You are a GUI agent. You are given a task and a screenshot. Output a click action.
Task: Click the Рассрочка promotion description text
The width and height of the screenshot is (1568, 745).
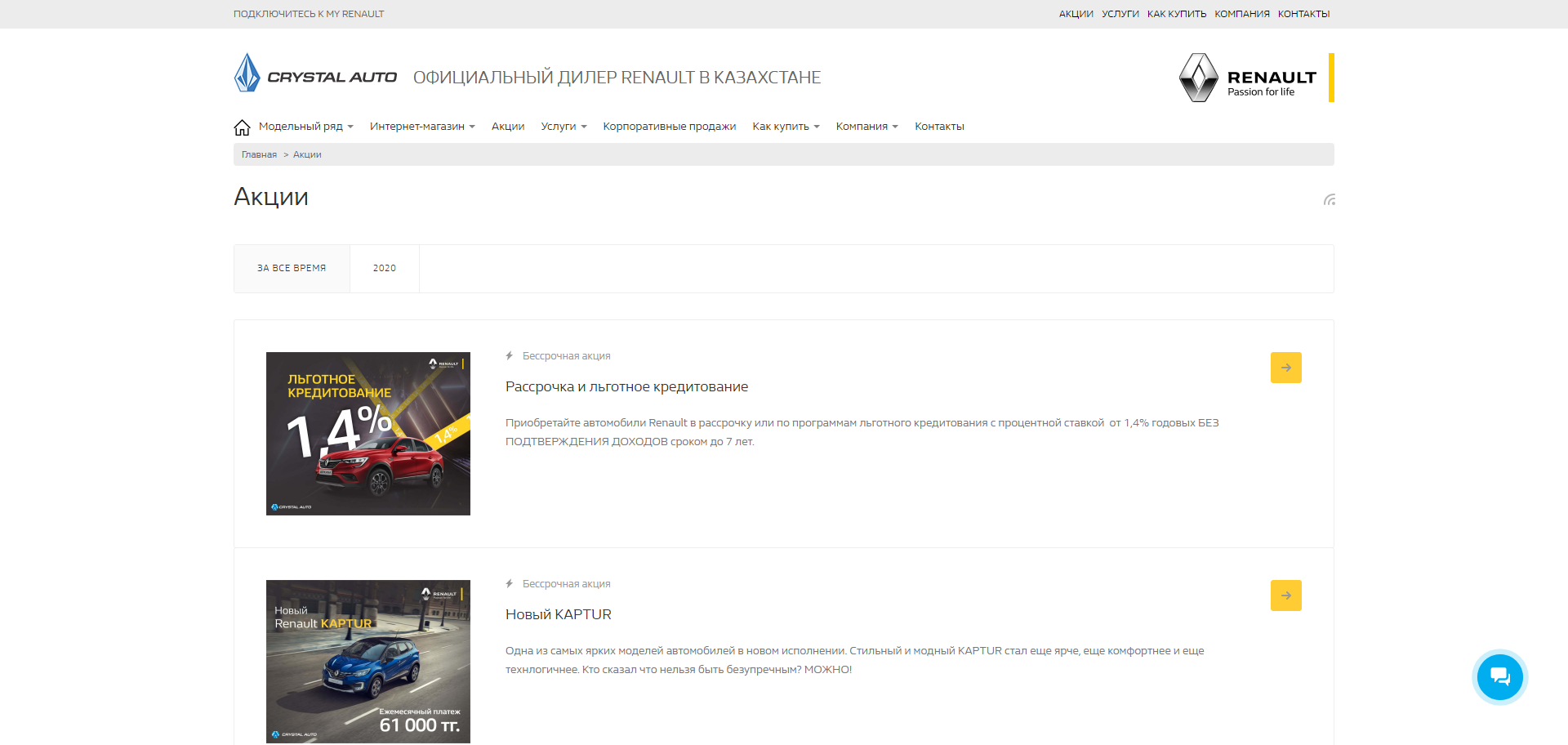862,432
